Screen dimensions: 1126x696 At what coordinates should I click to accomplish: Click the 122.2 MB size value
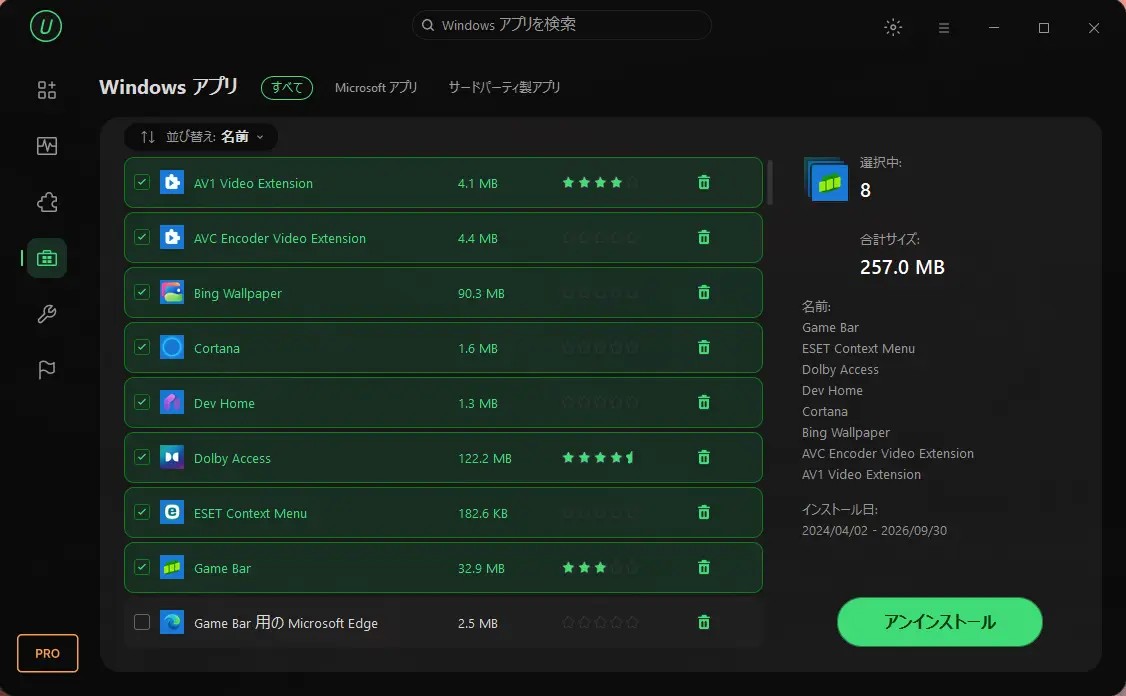485,458
